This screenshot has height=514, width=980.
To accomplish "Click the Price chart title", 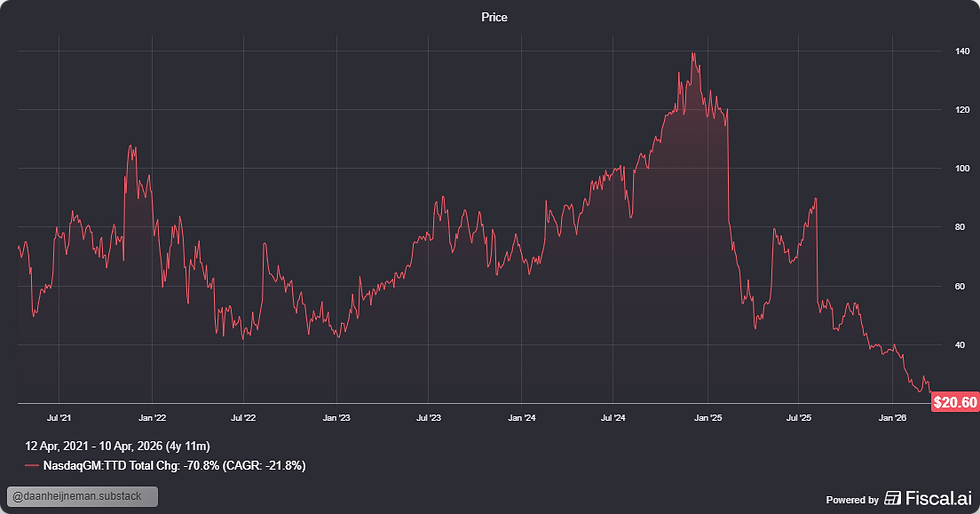I will (494, 18).
